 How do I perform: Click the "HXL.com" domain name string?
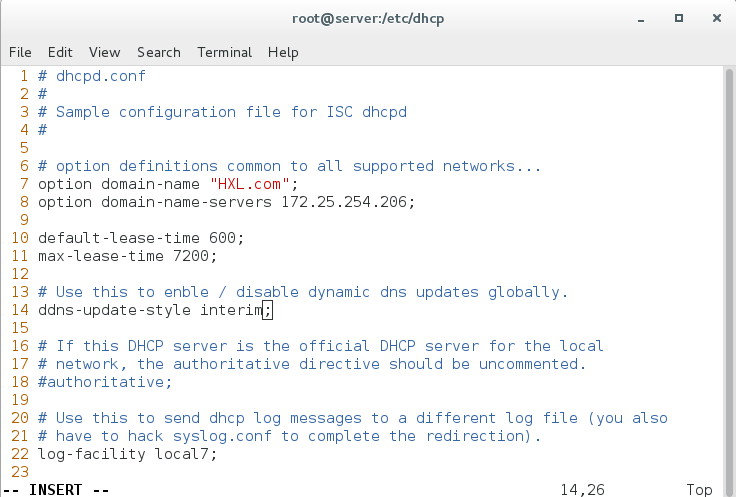[x=249, y=184]
